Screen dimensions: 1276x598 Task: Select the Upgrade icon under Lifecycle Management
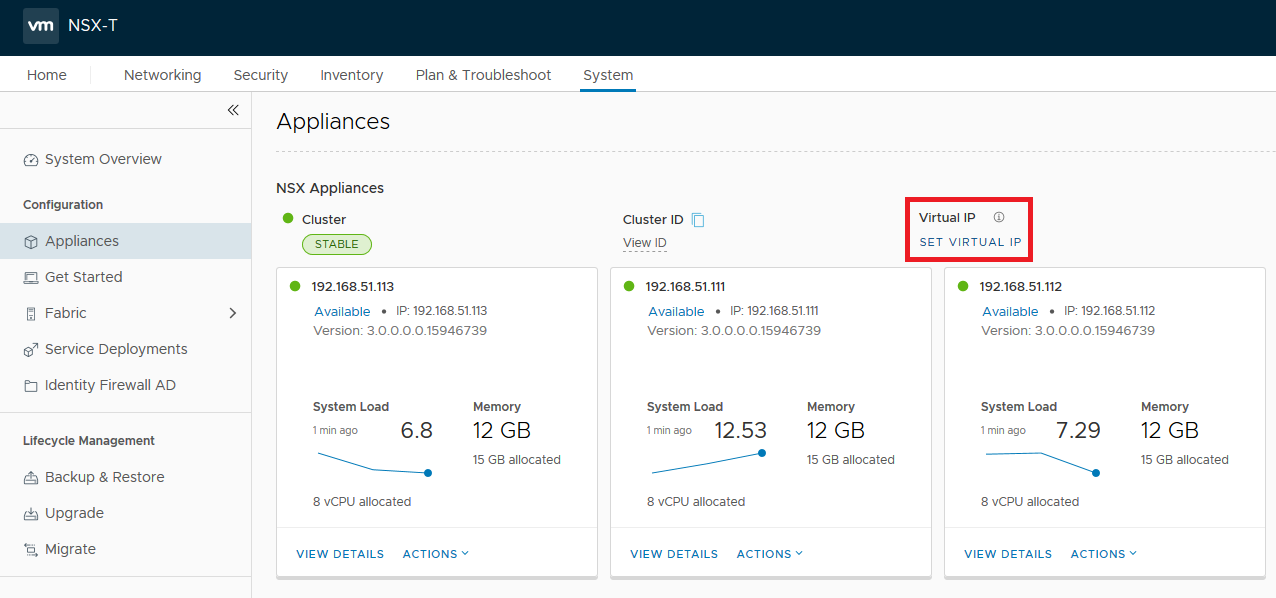[31, 513]
